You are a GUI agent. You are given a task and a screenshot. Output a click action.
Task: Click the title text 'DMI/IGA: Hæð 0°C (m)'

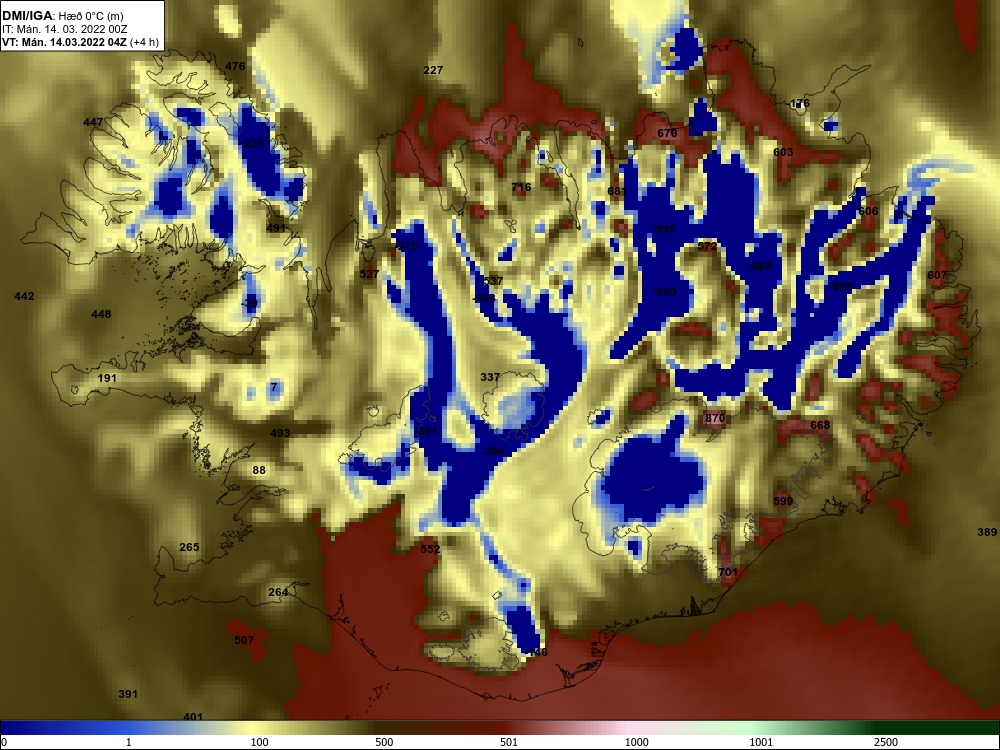tap(62, 16)
